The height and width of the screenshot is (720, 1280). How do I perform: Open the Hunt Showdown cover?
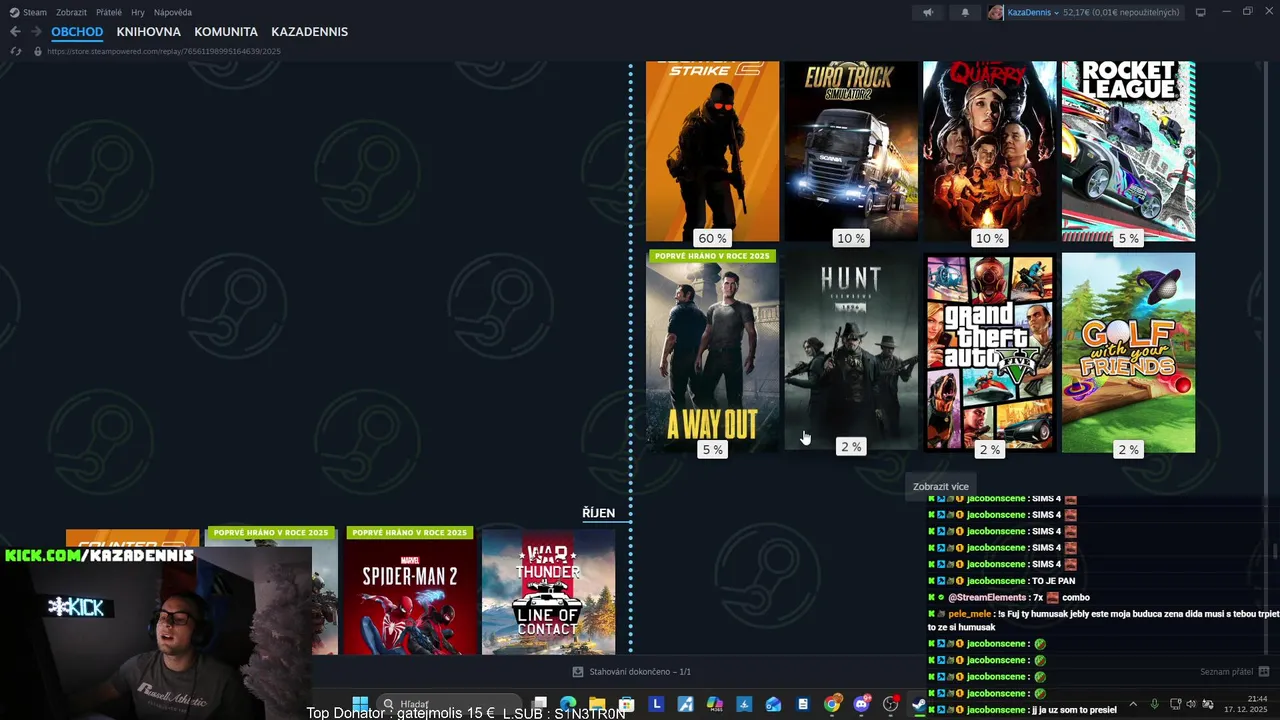click(851, 351)
